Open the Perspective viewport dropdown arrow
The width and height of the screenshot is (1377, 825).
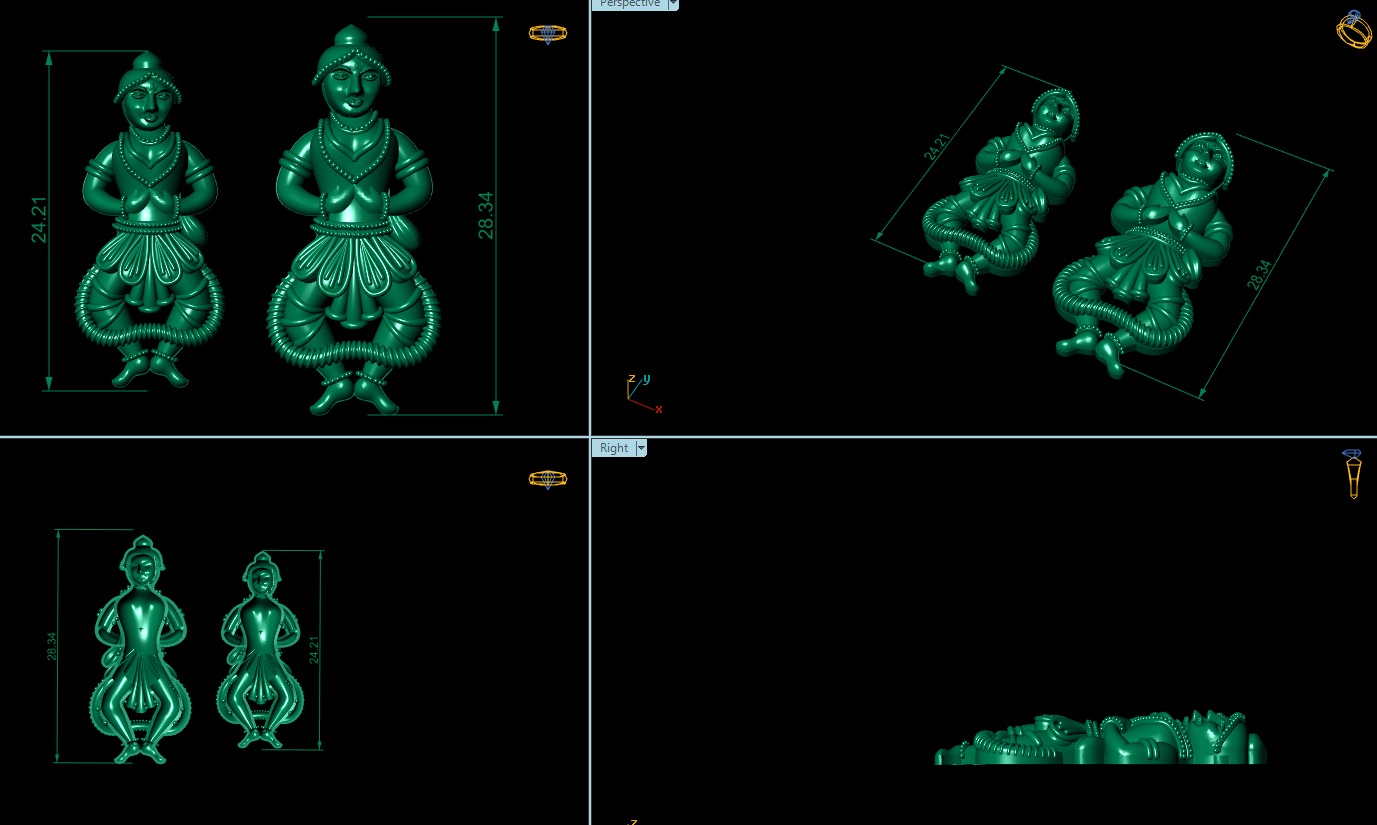click(673, 4)
